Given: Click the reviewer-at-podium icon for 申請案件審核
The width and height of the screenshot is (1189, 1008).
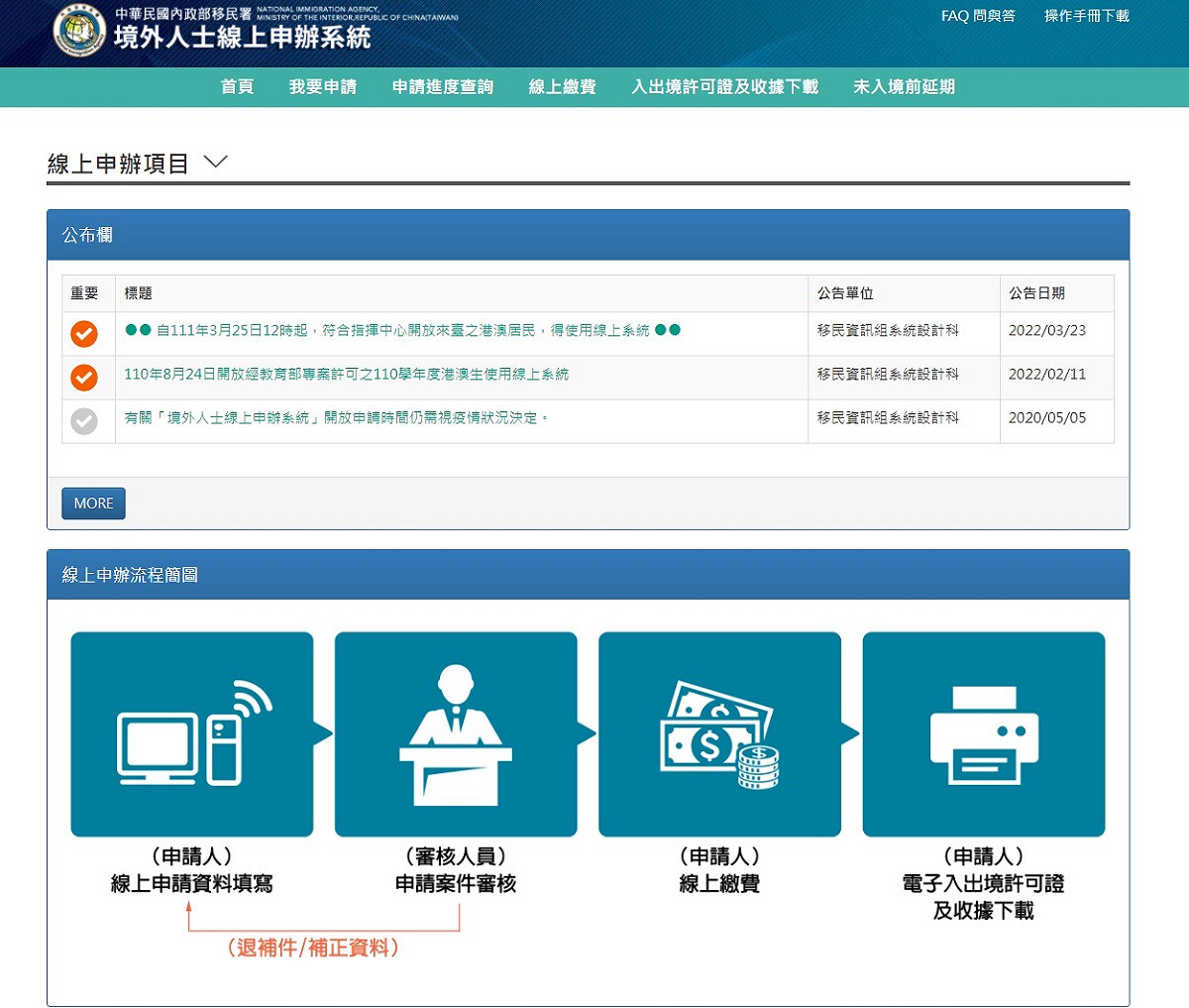Looking at the screenshot, I should (x=456, y=734).
